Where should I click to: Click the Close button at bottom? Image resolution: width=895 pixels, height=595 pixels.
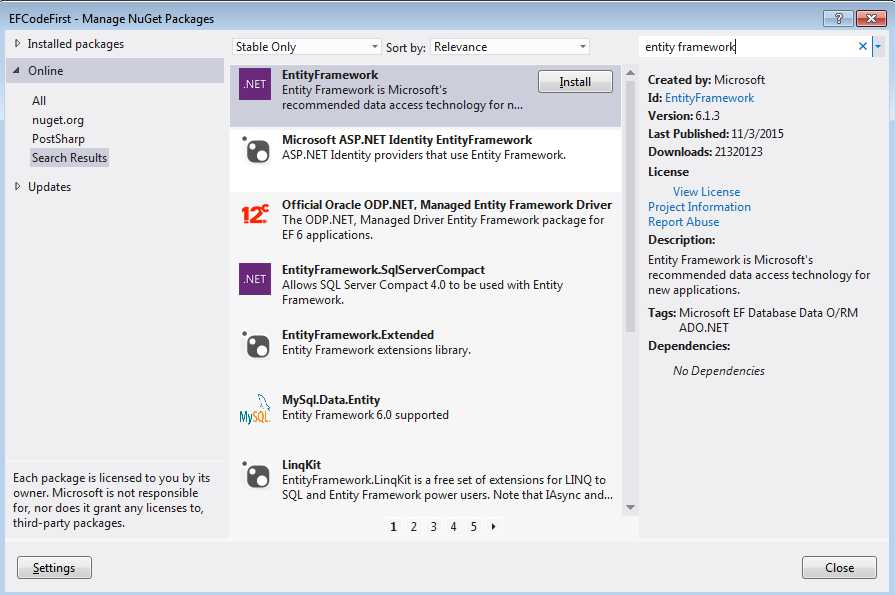839,568
